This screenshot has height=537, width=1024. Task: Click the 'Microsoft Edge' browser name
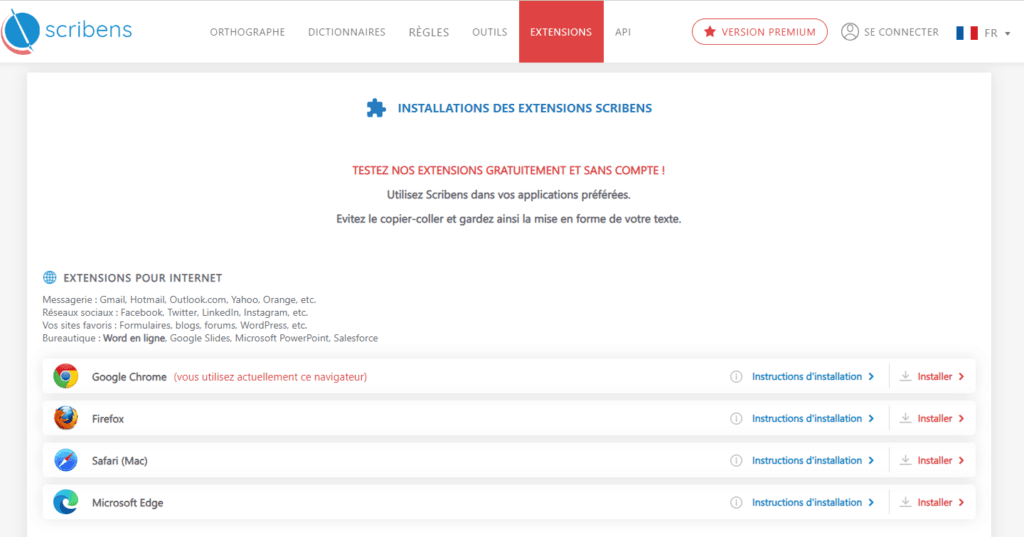point(127,502)
